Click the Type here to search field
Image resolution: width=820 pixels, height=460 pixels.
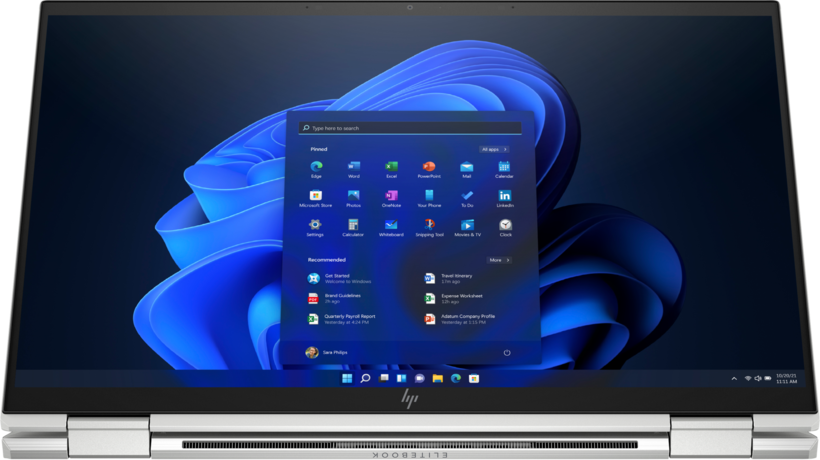coord(410,128)
